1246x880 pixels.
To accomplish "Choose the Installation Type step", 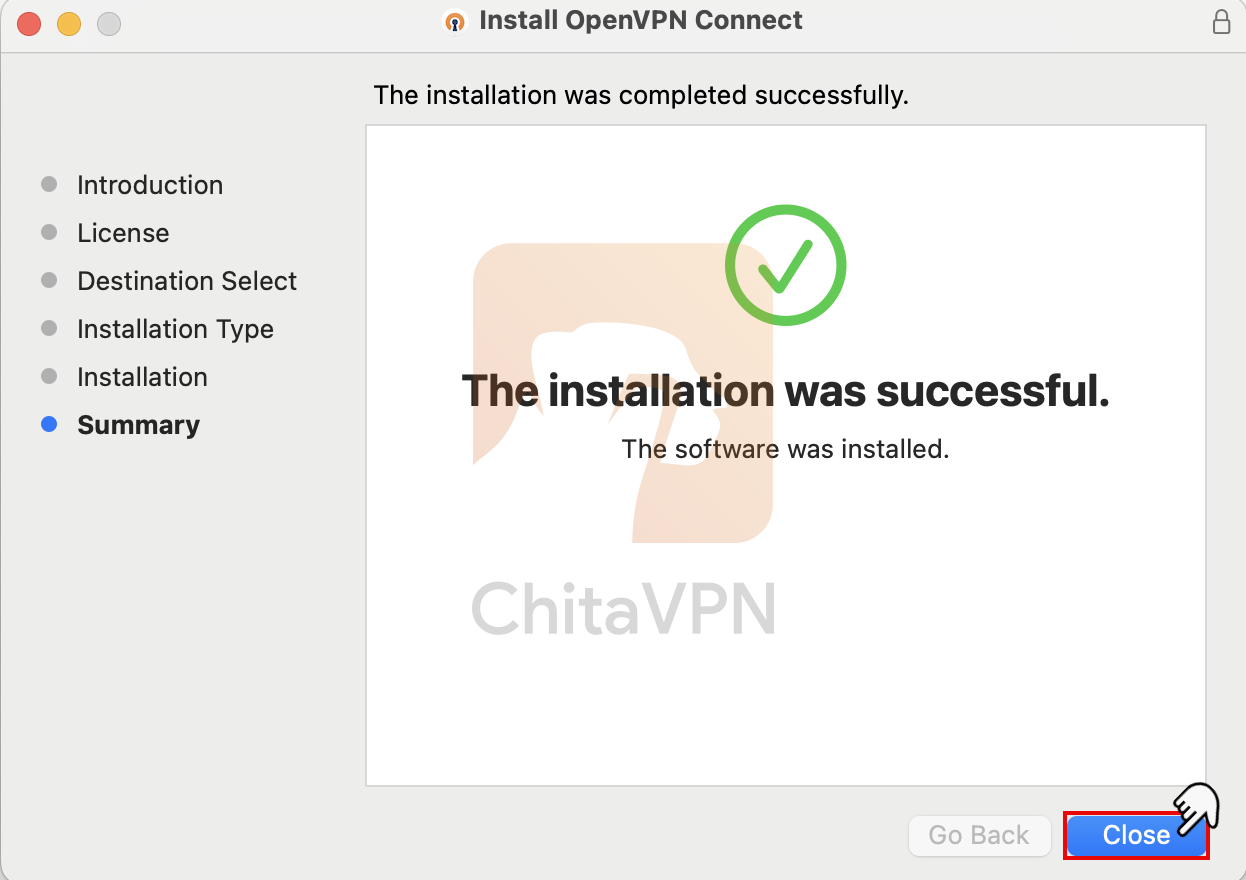I will pyautogui.click(x=175, y=329).
